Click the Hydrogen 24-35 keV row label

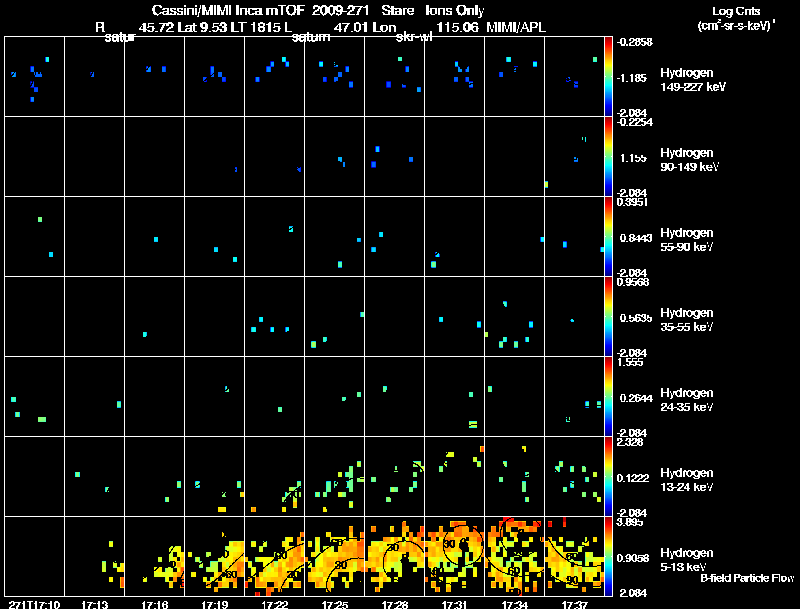[687, 400]
